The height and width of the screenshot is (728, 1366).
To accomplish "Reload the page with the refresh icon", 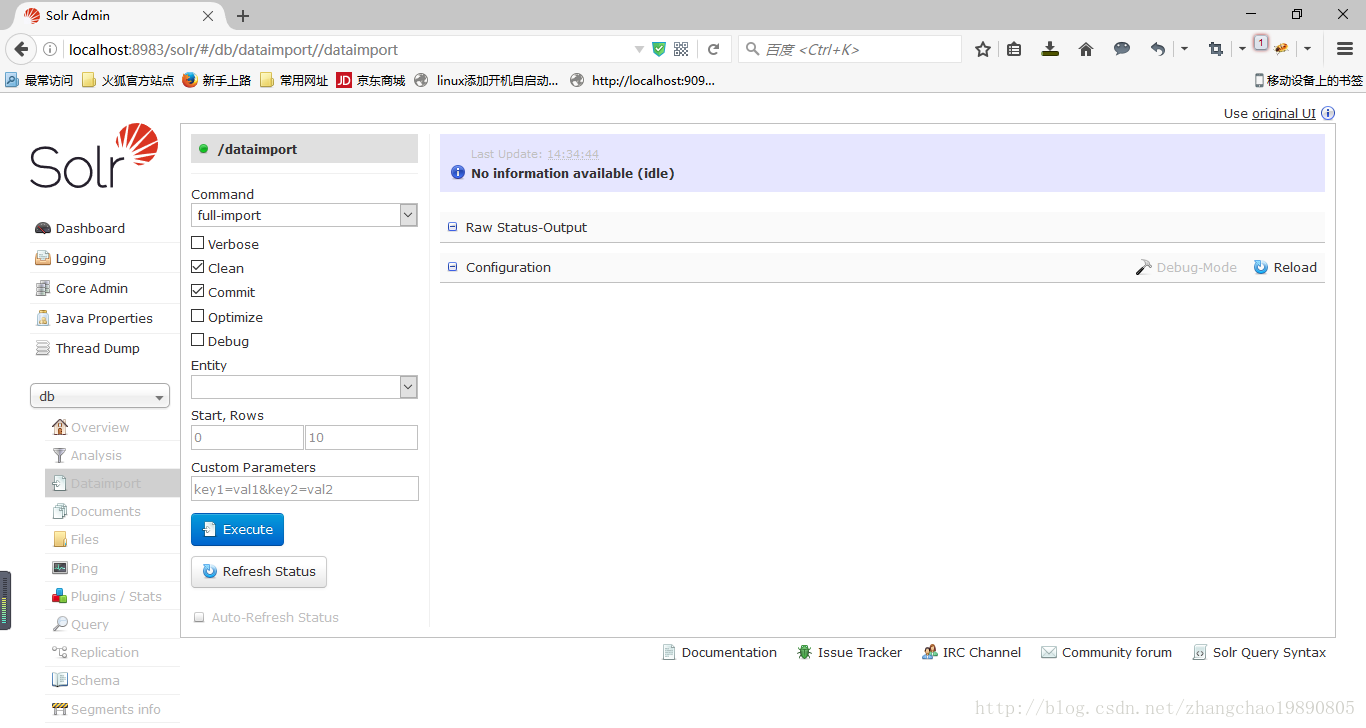I will pos(713,49).
